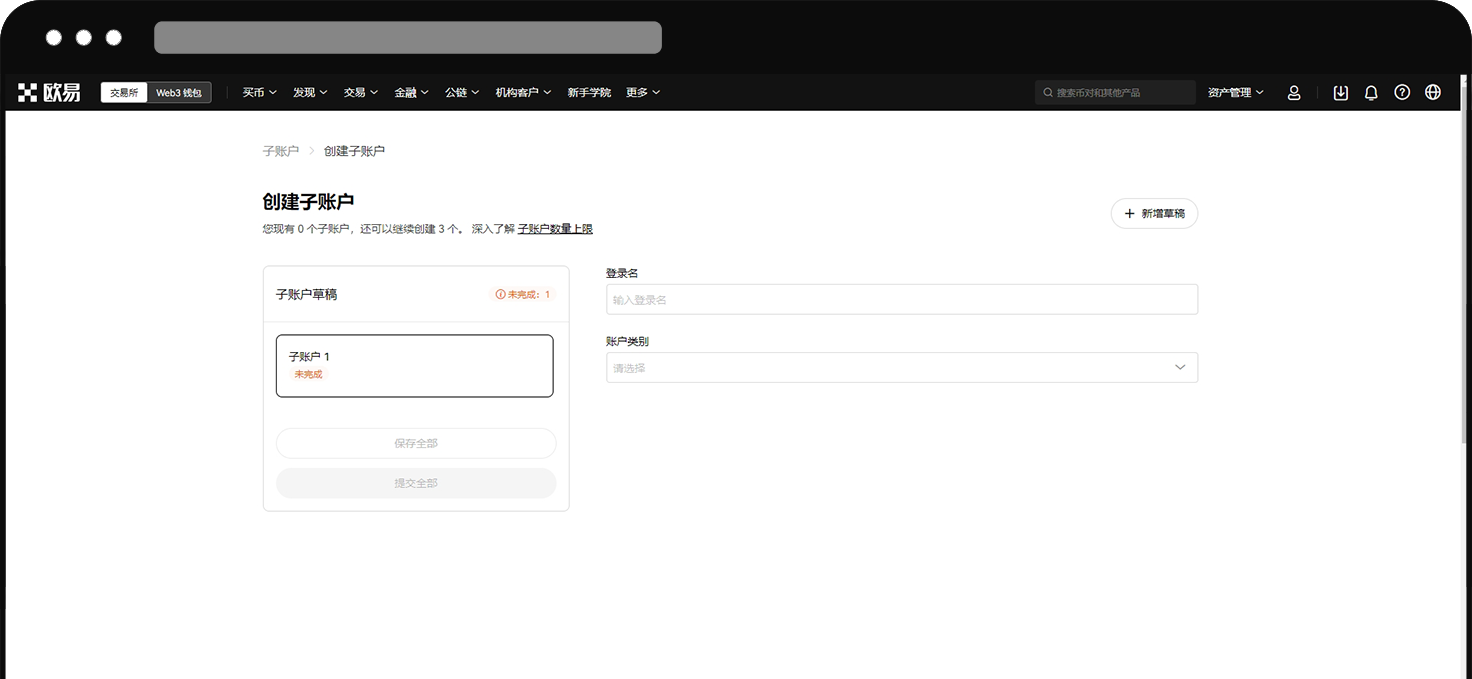Open the help question mark icon

click(x=1402, y=92)
